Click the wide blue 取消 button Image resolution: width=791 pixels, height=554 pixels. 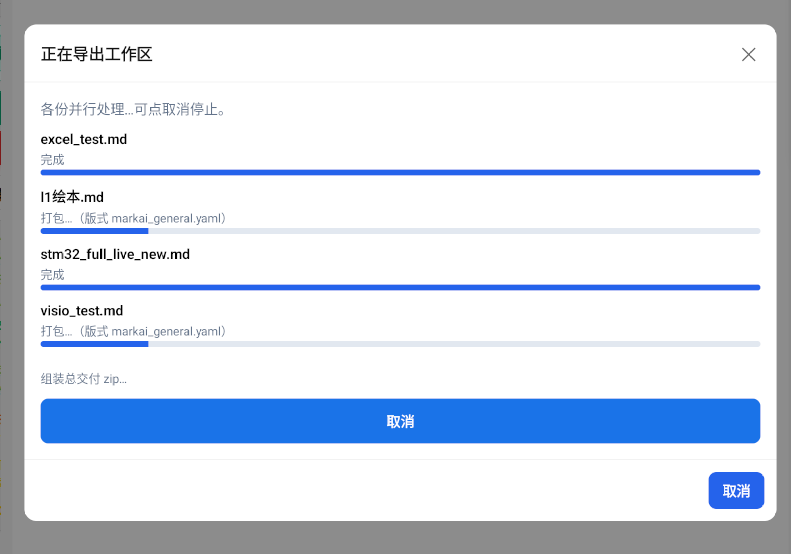[x=400, y=421]
